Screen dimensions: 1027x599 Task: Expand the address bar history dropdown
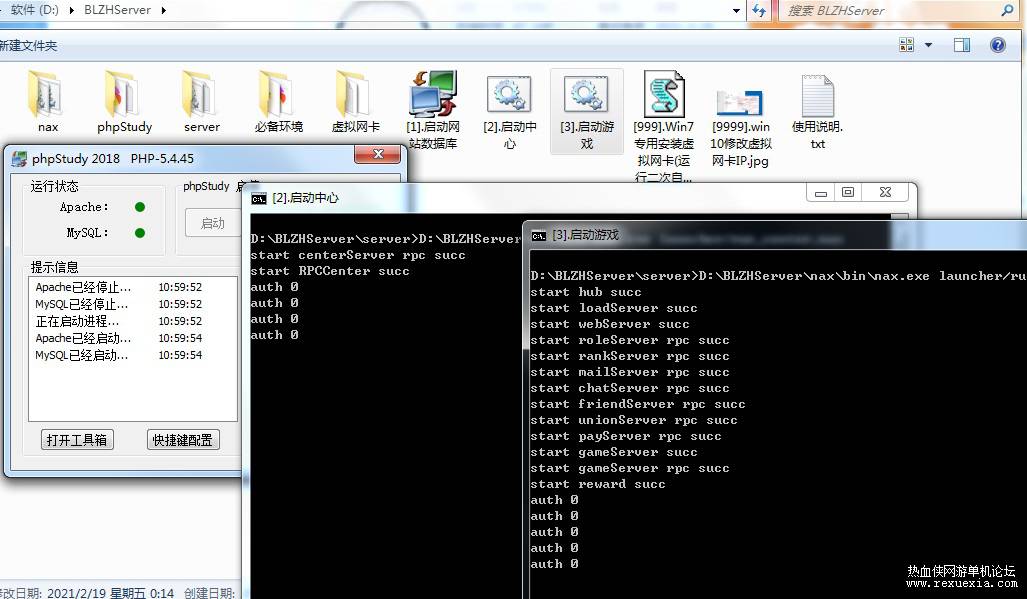click(737, 10)
